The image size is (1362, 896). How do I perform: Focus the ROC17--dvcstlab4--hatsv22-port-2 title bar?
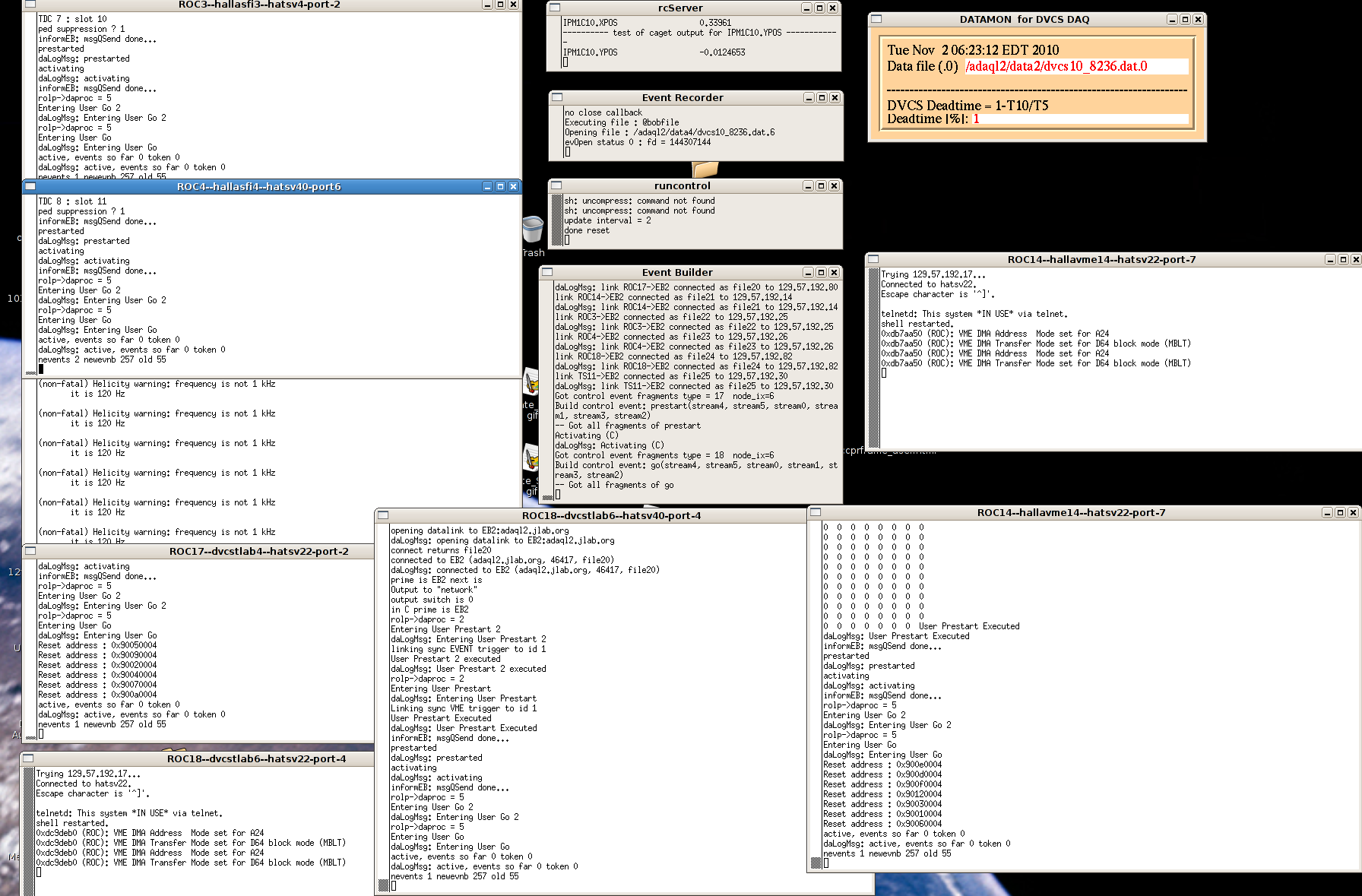pyautogui.click(x=258, y=551)
